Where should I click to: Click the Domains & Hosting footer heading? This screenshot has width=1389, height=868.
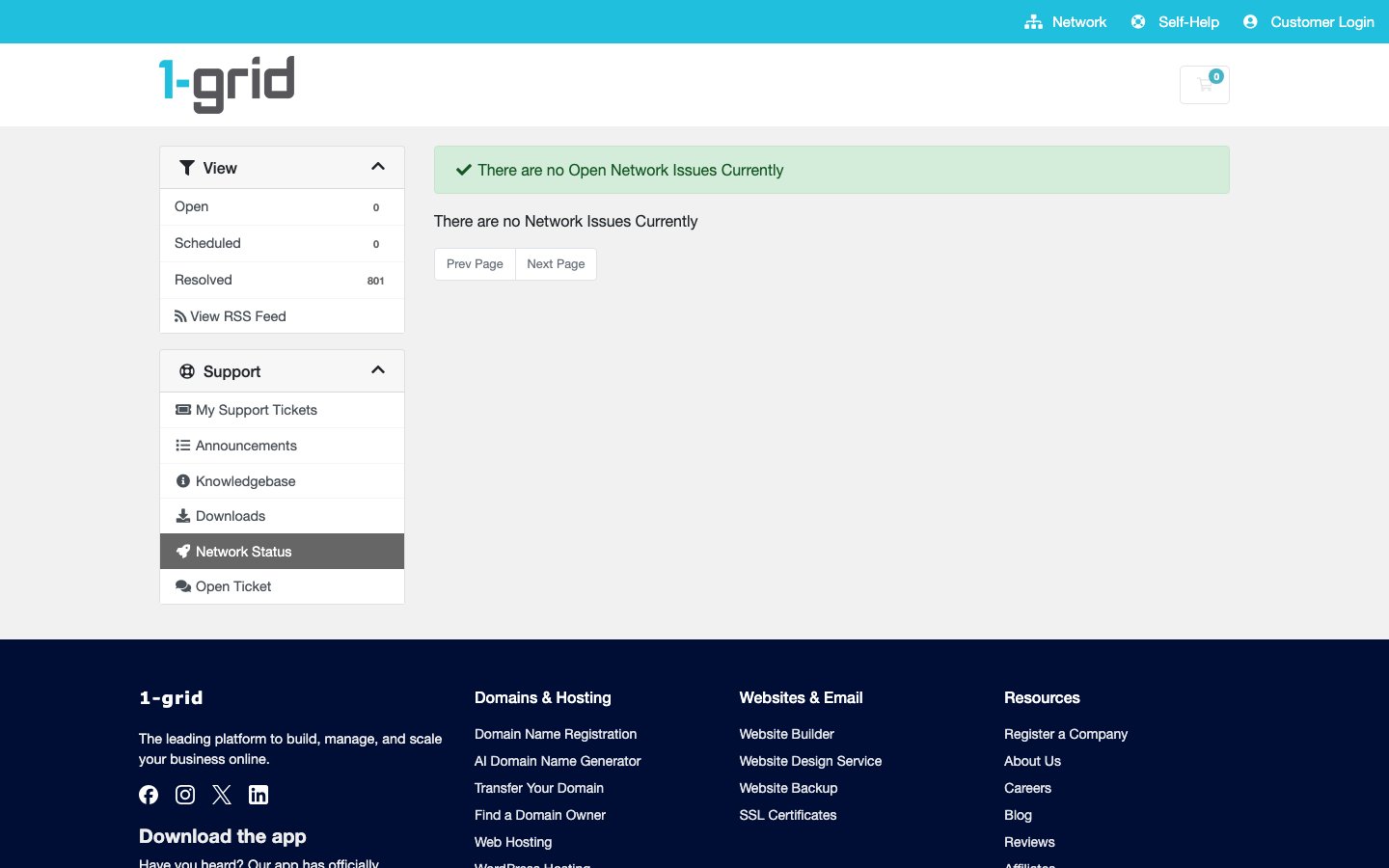pos(543,698)
